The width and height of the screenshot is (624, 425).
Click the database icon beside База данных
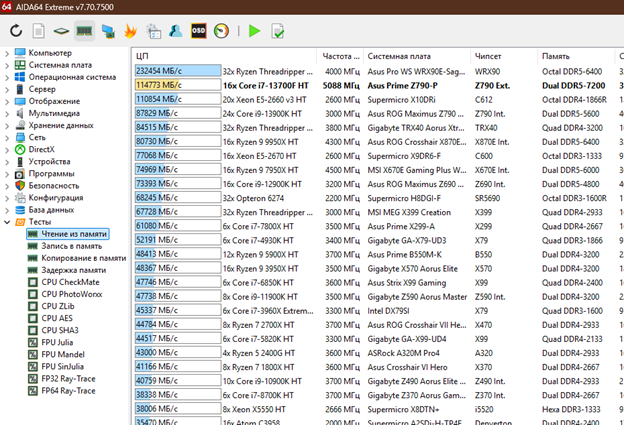20,210
